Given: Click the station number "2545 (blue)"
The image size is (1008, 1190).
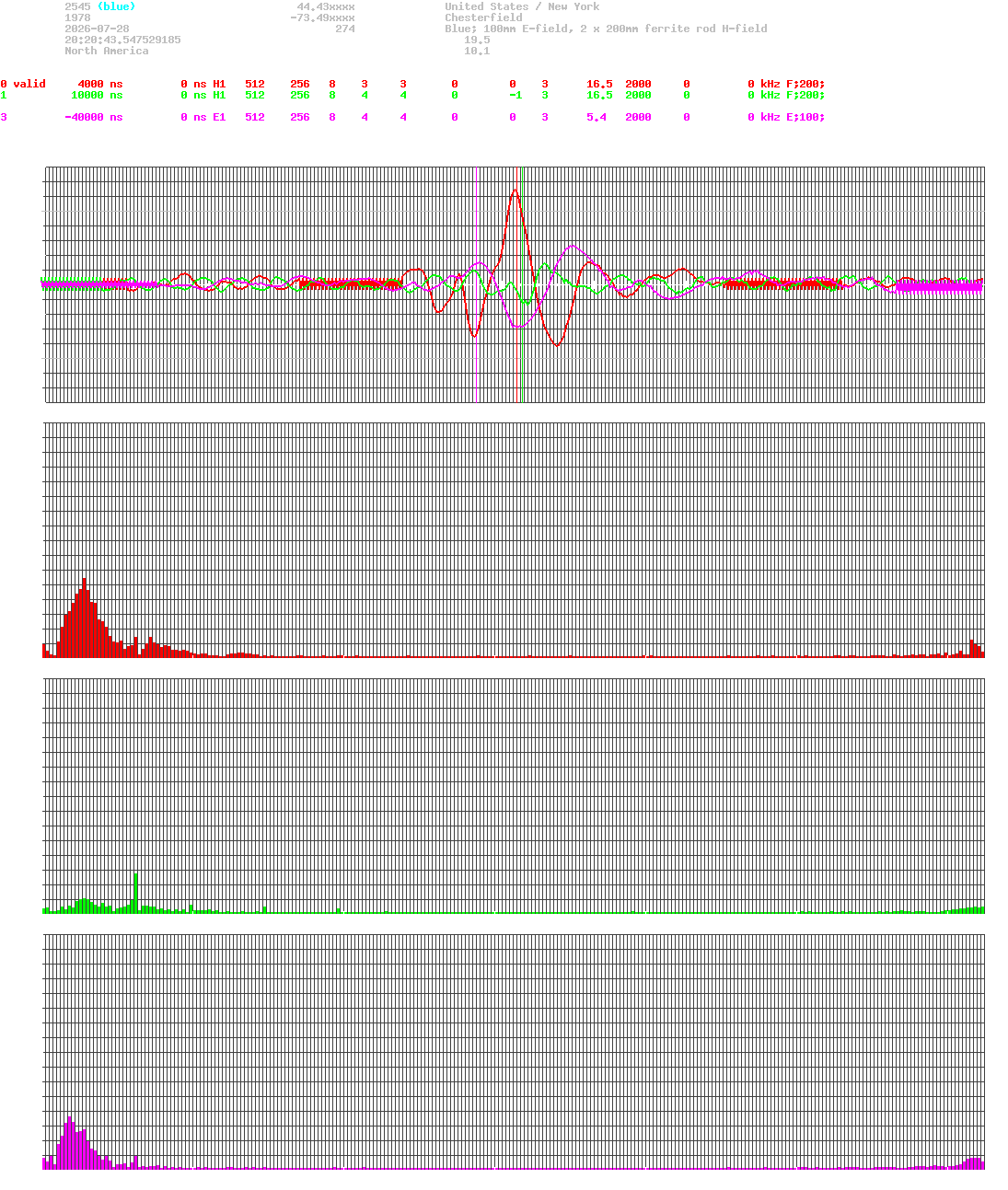Looking at the screenshot, I should point(99,6).
